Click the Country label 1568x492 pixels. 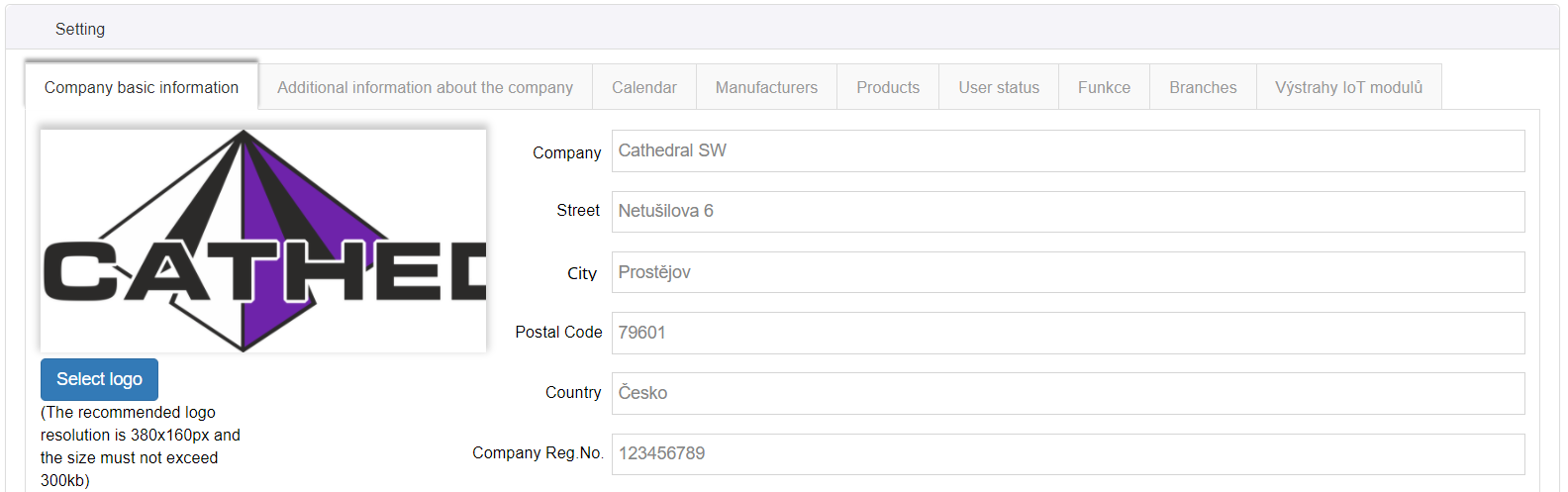point(573,392)
